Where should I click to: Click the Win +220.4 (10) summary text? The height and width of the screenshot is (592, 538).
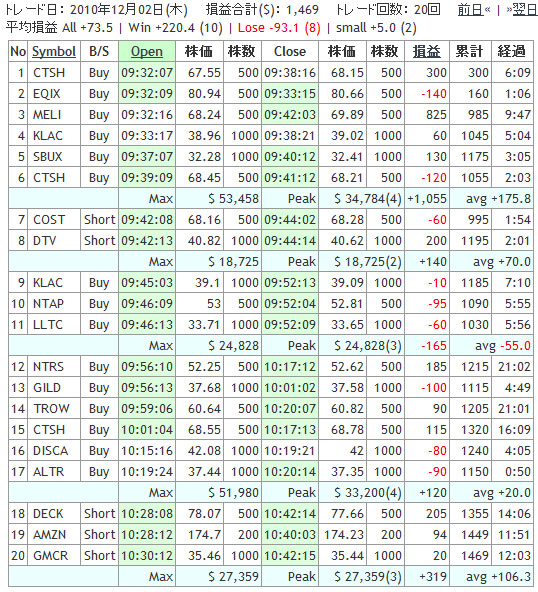(x=176, y=28)
